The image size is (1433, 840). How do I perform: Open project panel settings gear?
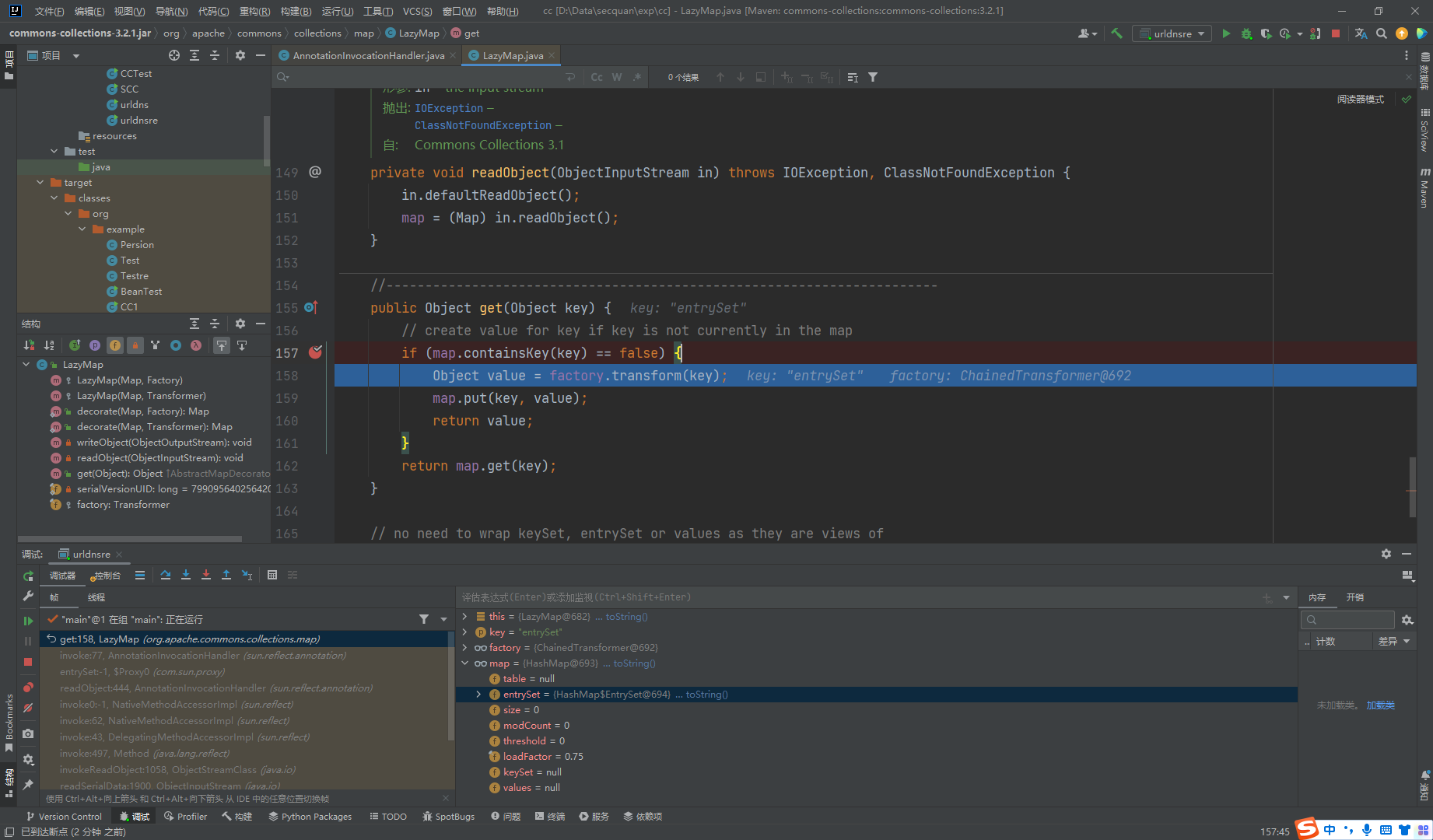(x=240, y=55)
